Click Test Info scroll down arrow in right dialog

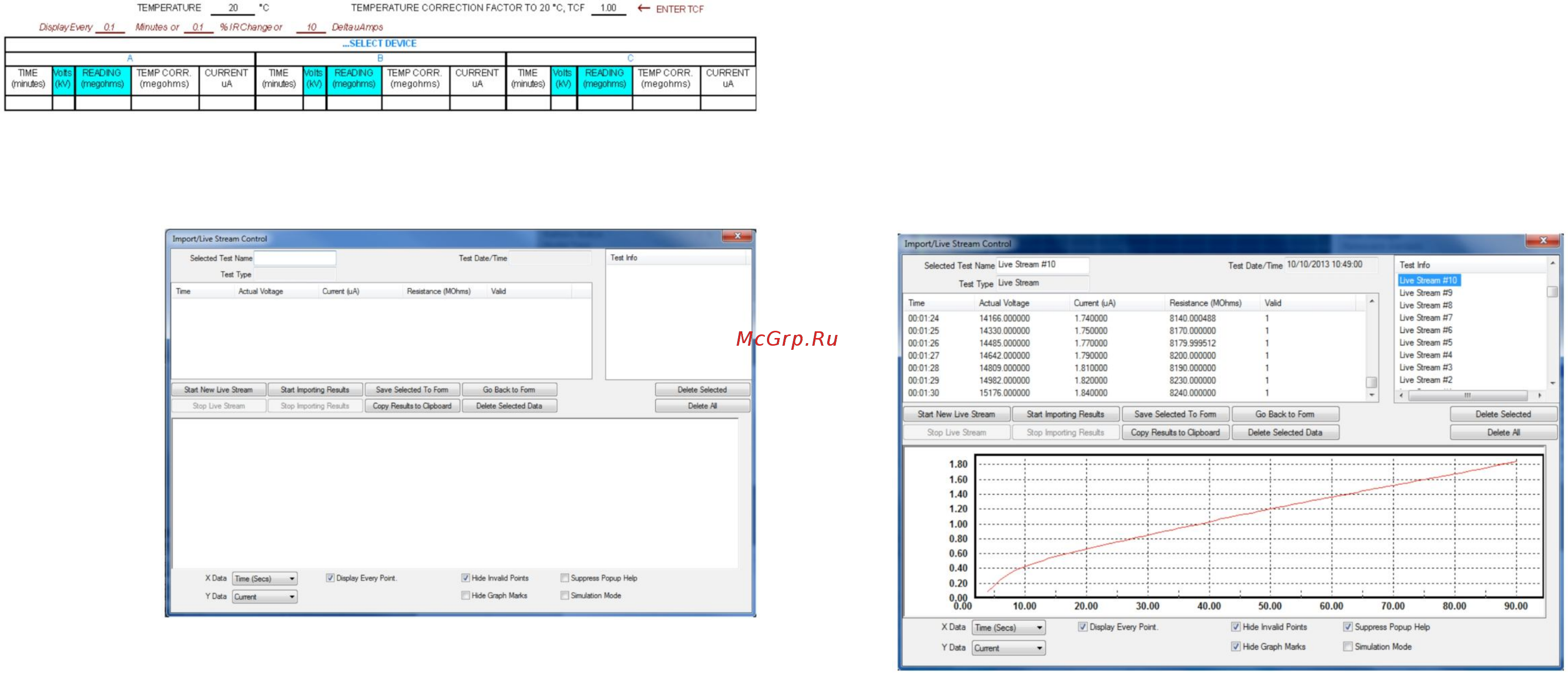tap(1552, 383)
